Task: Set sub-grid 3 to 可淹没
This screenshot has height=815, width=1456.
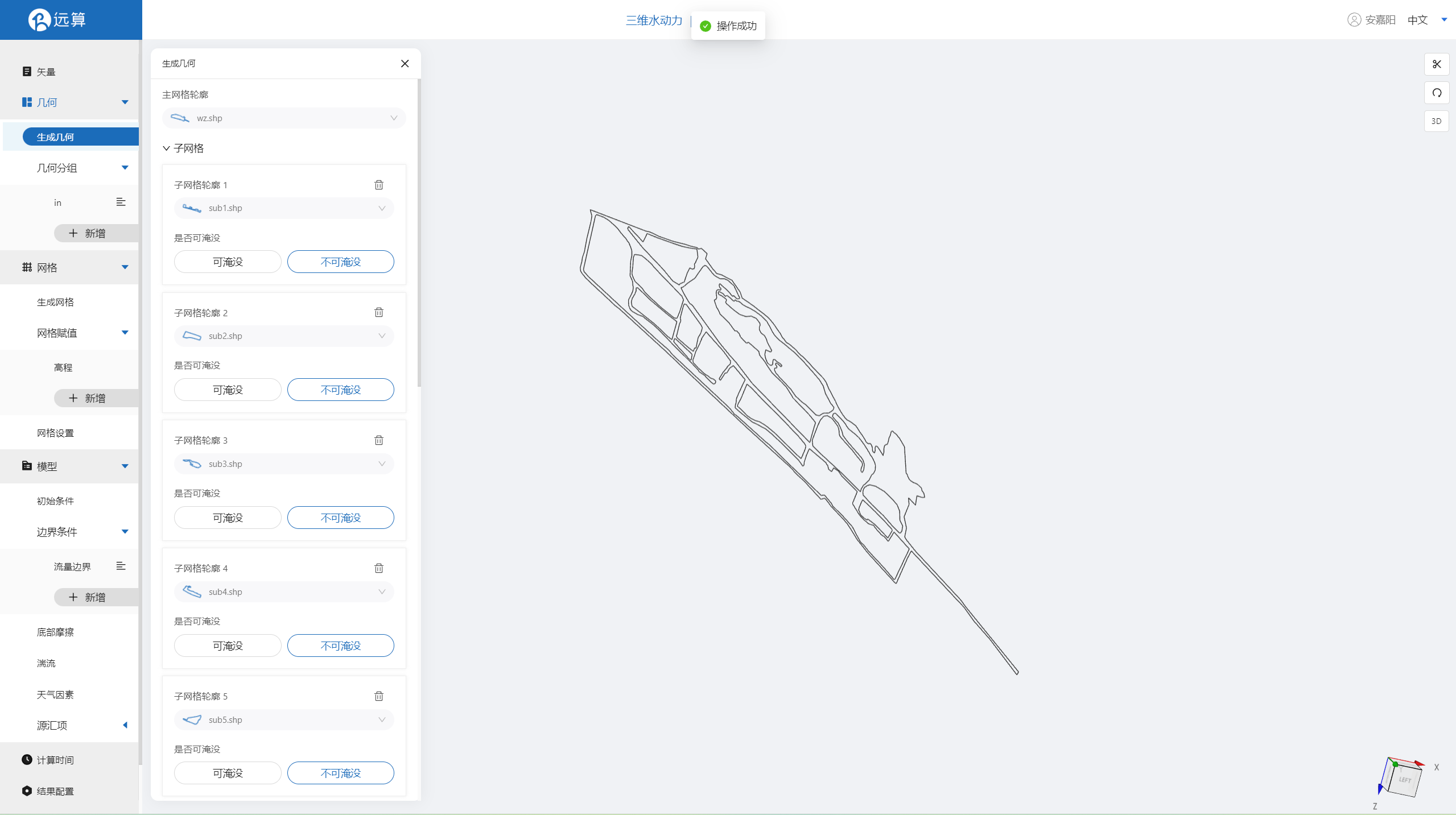Action: (228, 518)
